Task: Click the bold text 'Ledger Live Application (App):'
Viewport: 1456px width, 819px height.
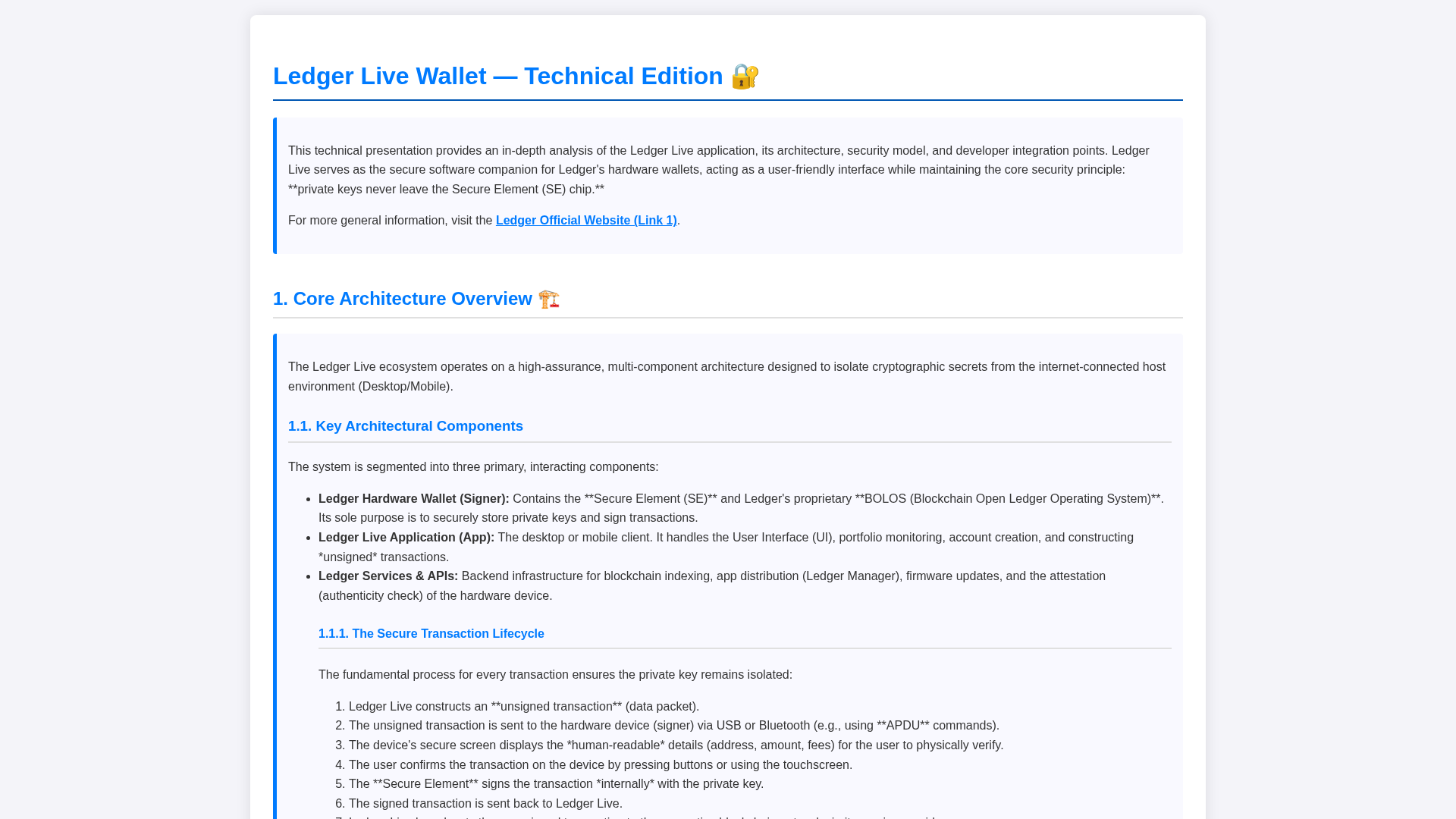Action: (406, 538)
